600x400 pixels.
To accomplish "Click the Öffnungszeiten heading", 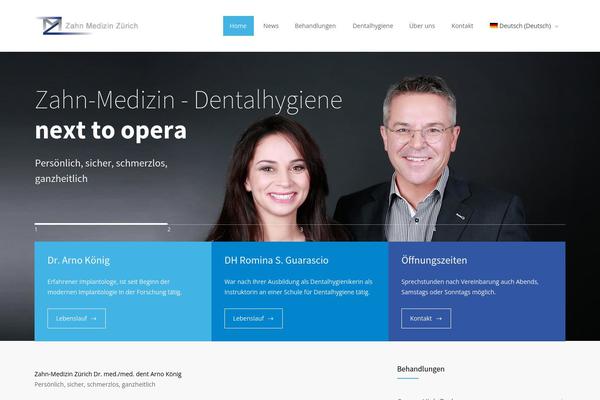I will click(x=434, y=260).
